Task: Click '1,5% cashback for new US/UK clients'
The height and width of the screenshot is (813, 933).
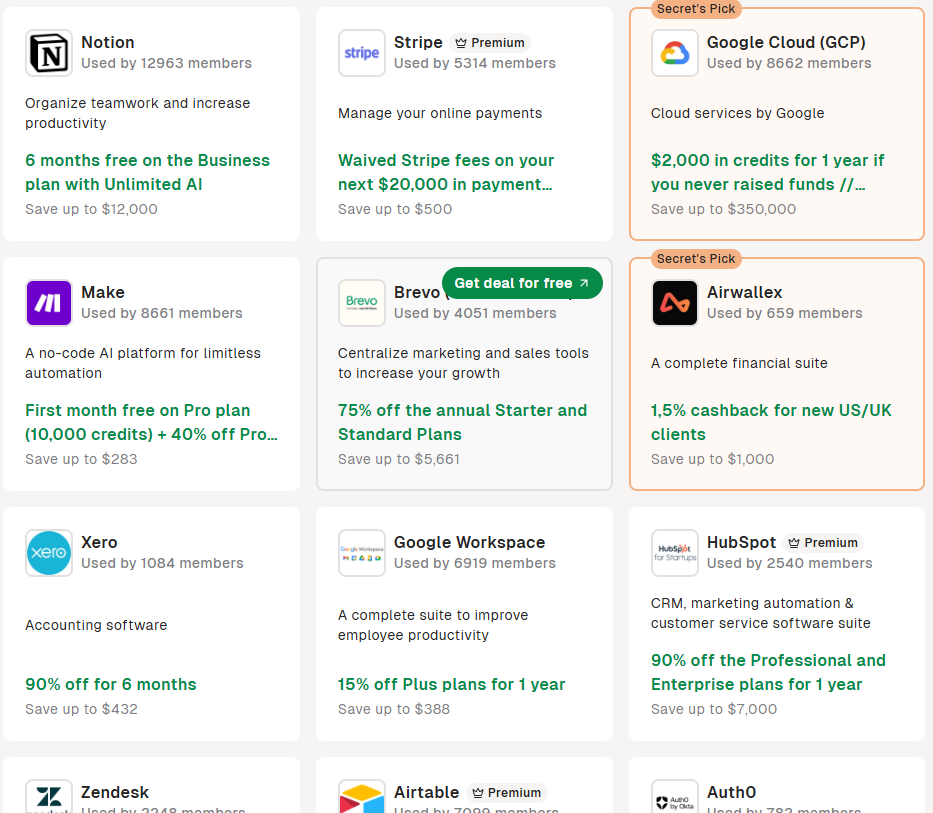Action: coord(771,423)
